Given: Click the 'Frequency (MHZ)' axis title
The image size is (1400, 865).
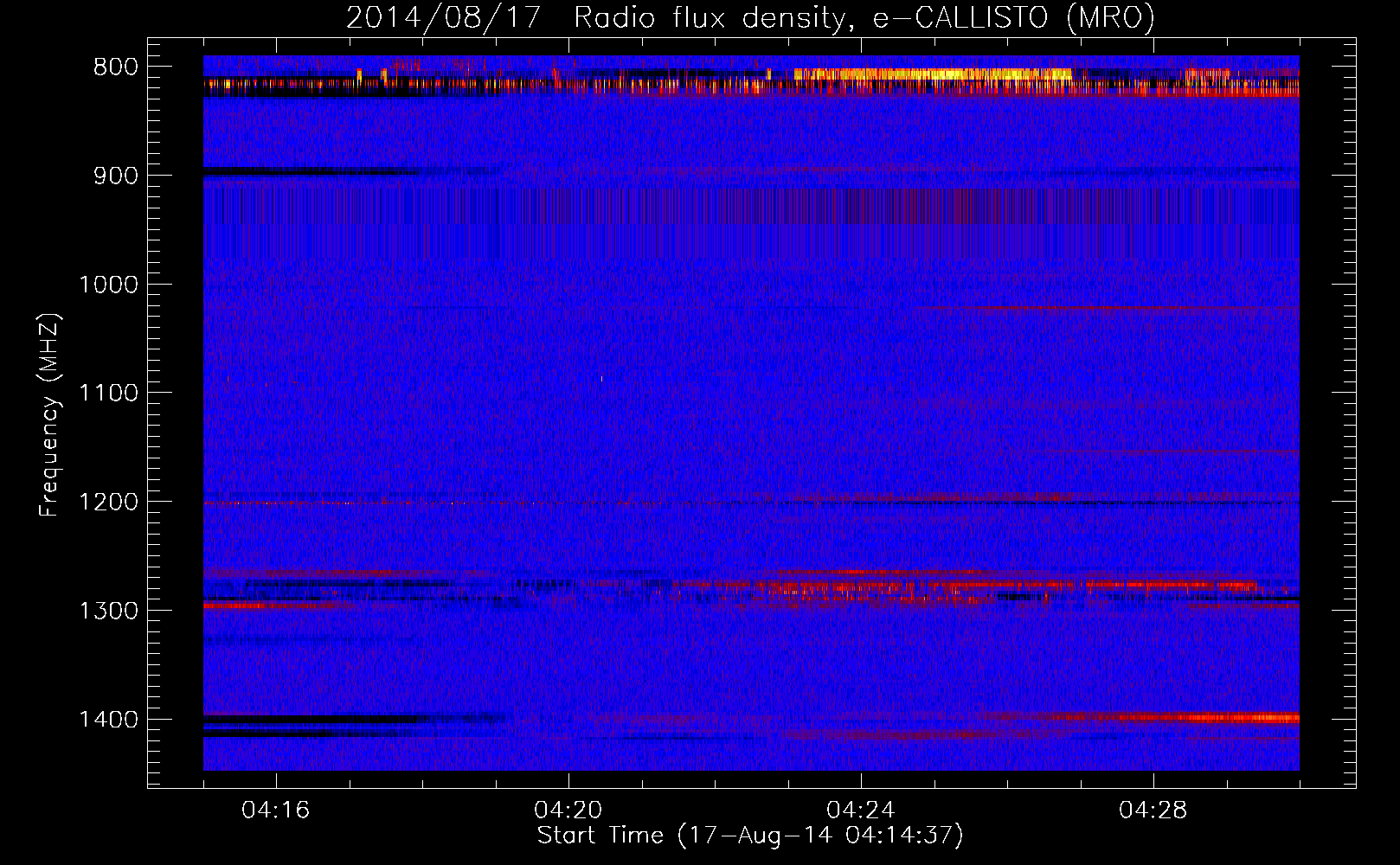Looking at the screenshot, I should point(50,414).
